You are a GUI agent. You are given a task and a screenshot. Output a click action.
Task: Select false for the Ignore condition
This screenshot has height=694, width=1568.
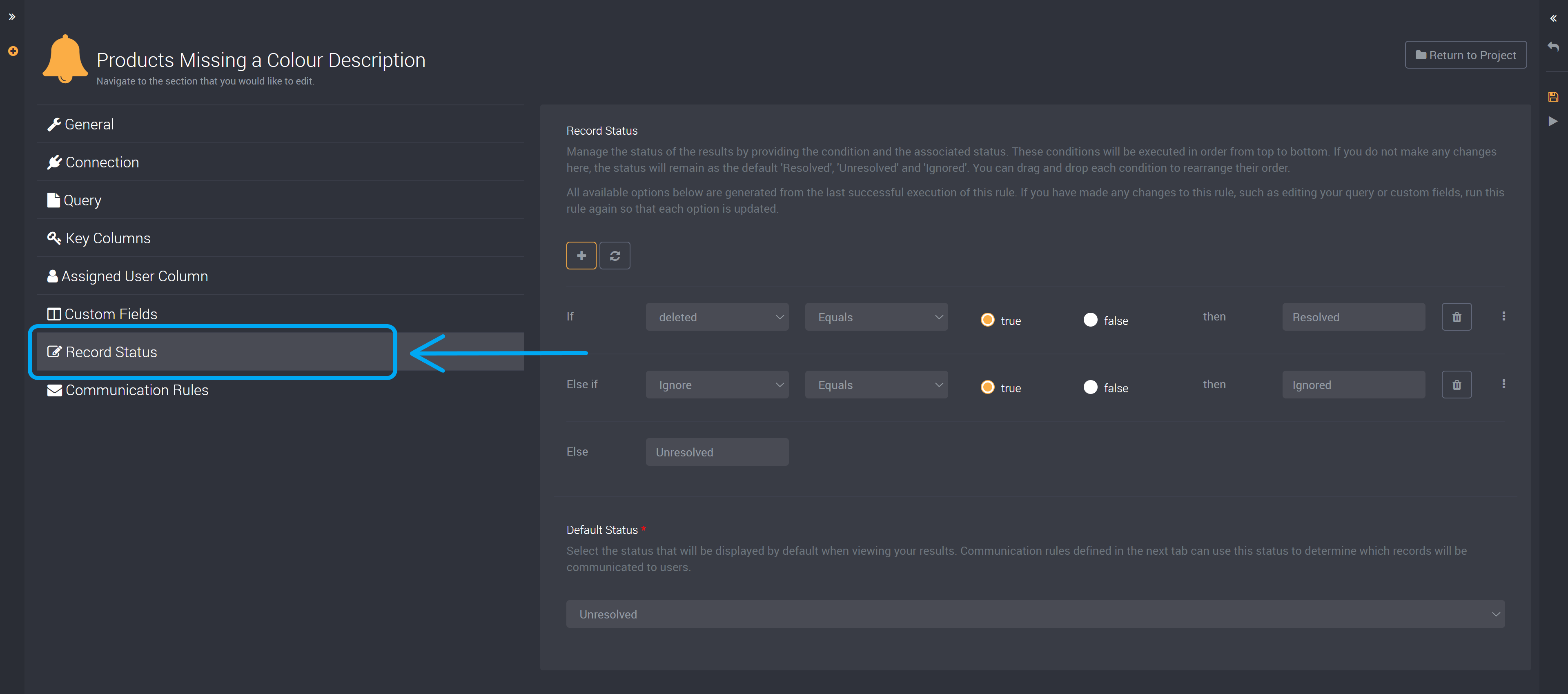coord(1090,388)
